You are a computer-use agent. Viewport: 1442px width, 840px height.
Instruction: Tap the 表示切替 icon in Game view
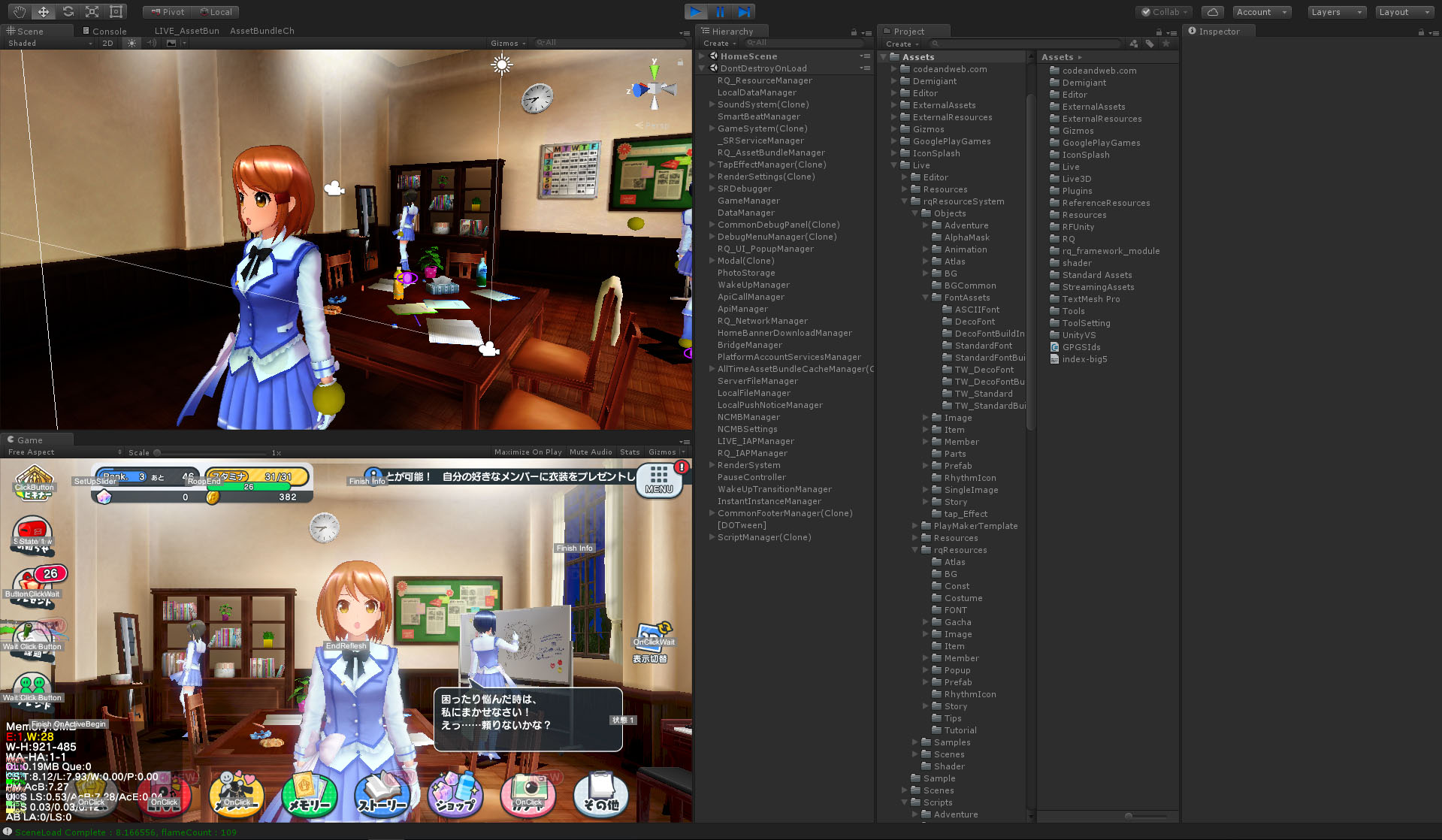click(651, 643)
